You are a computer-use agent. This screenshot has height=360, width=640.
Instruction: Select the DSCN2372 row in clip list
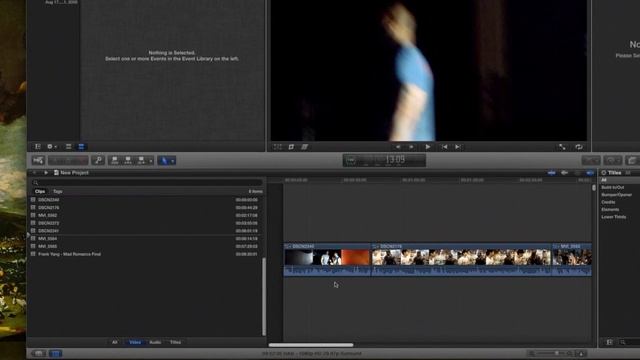click(x=144, y=223)
